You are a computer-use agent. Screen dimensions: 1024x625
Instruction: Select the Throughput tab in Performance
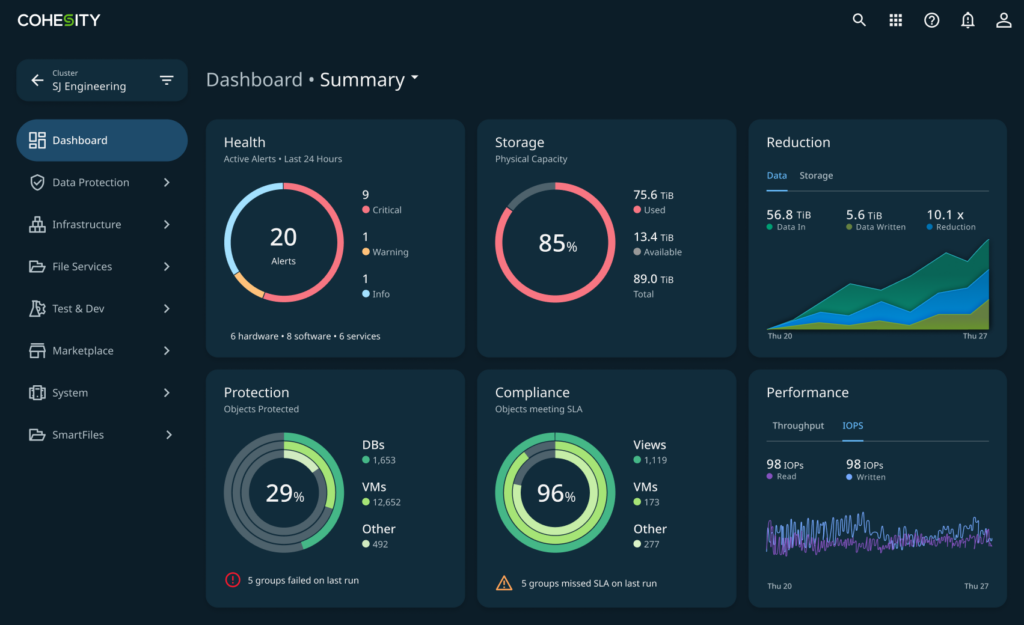click(797, 425)
